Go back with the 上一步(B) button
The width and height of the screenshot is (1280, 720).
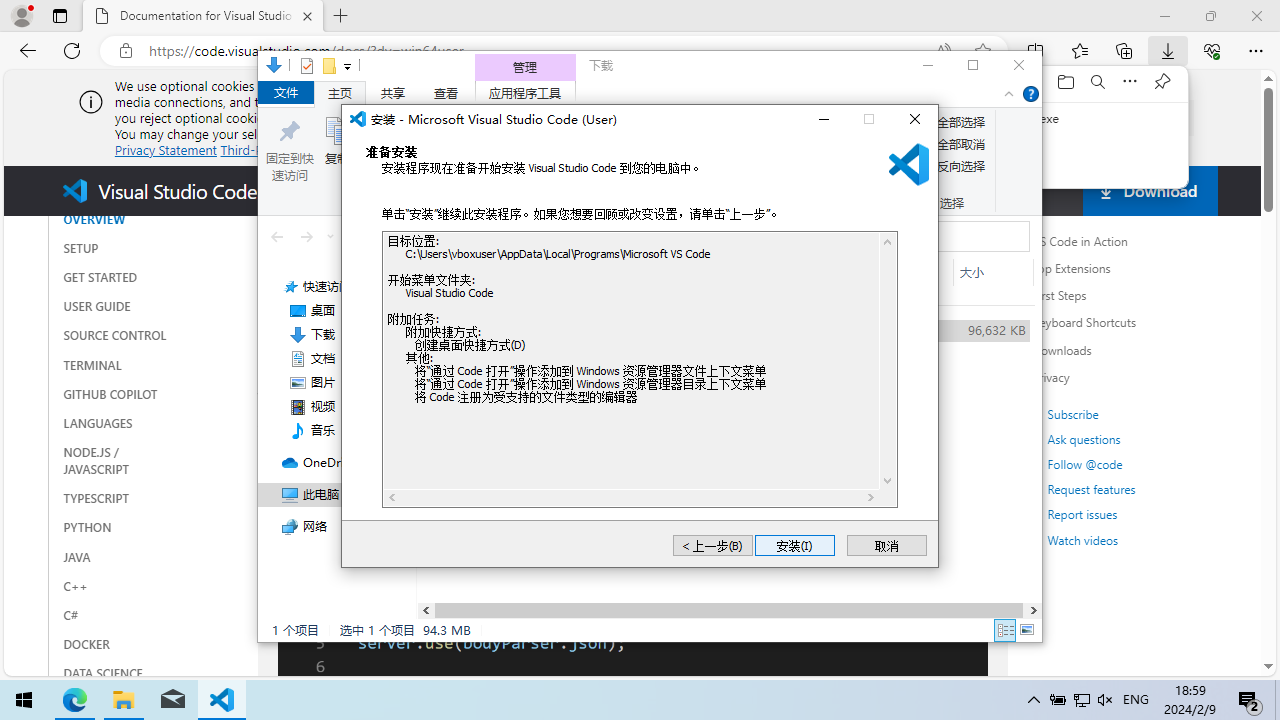pyautogui.click(x=713, y=545)
